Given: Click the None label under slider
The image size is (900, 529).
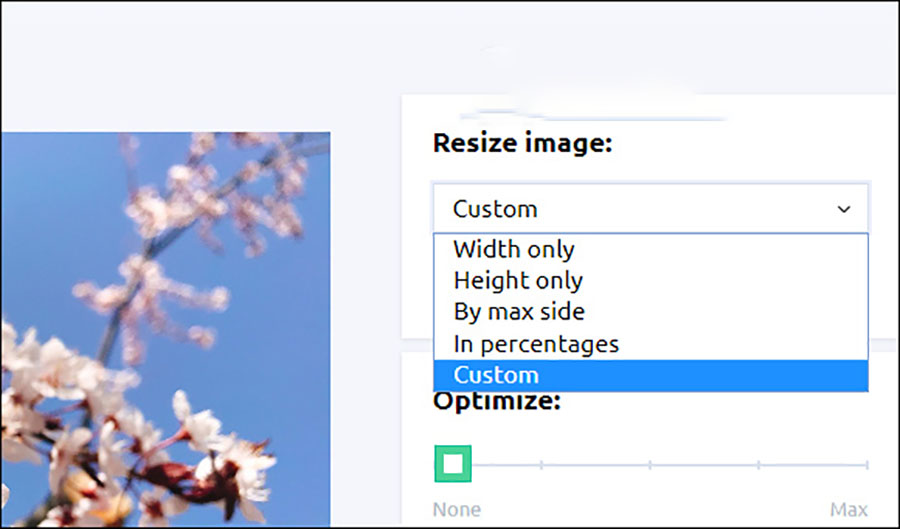Looking at the screenshot, I should coord(456,510).
